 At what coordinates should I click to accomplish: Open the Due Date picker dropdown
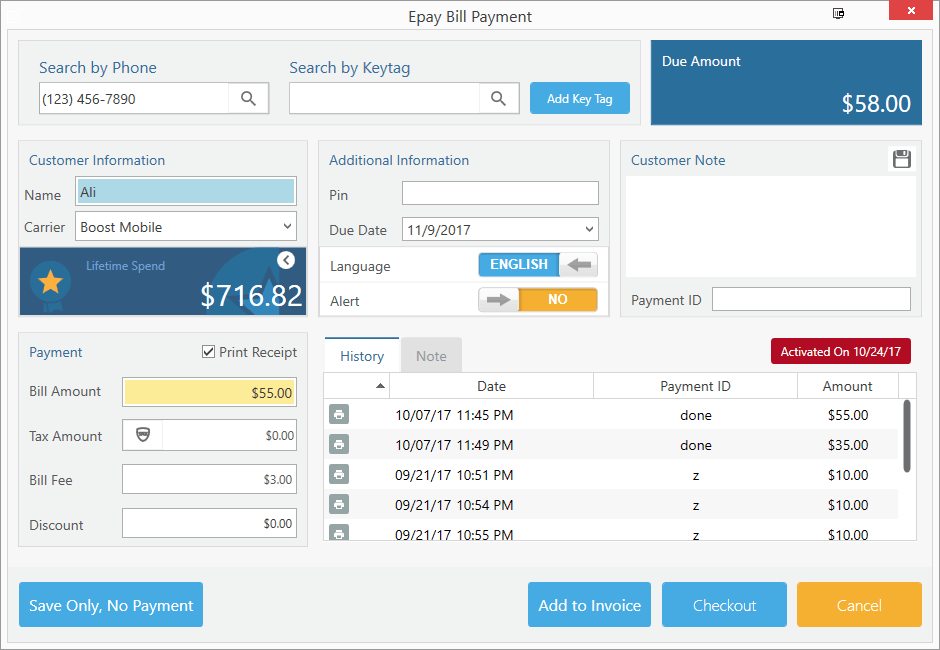tap(589, 230)
